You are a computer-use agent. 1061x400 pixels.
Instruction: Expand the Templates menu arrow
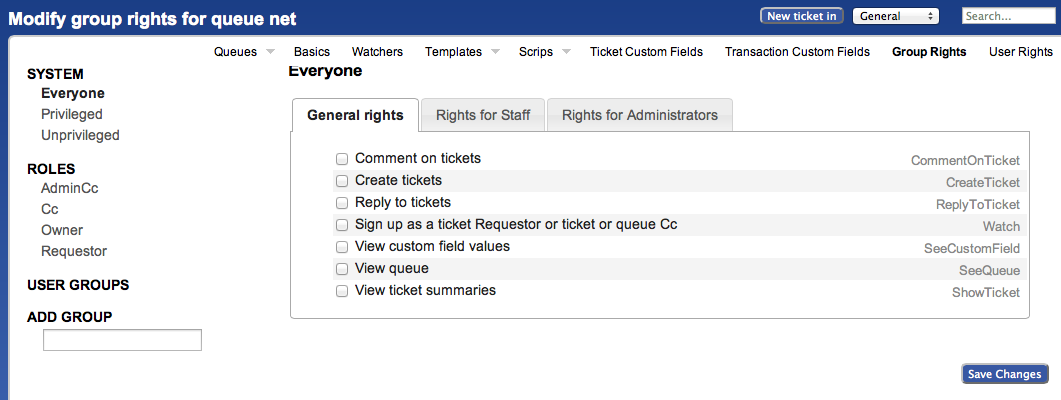pyautogui.click(x=498, y=51)
